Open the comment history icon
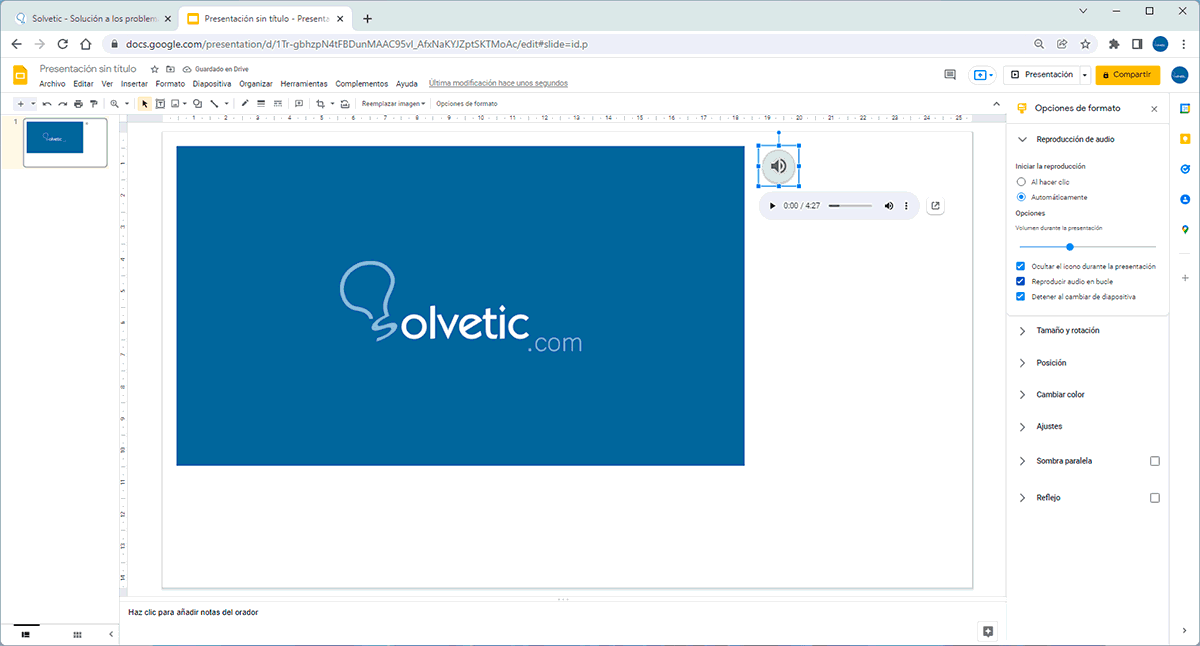This screenshot has width=1200, height=646. pyautogui.click(x=950, y=75)
